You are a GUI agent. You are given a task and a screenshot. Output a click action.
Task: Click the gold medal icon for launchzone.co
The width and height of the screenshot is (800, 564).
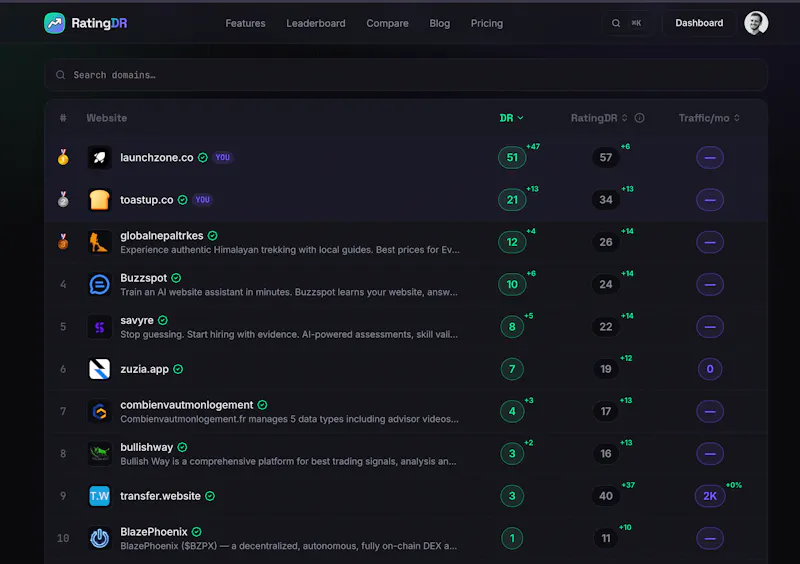tap(63, 157)
